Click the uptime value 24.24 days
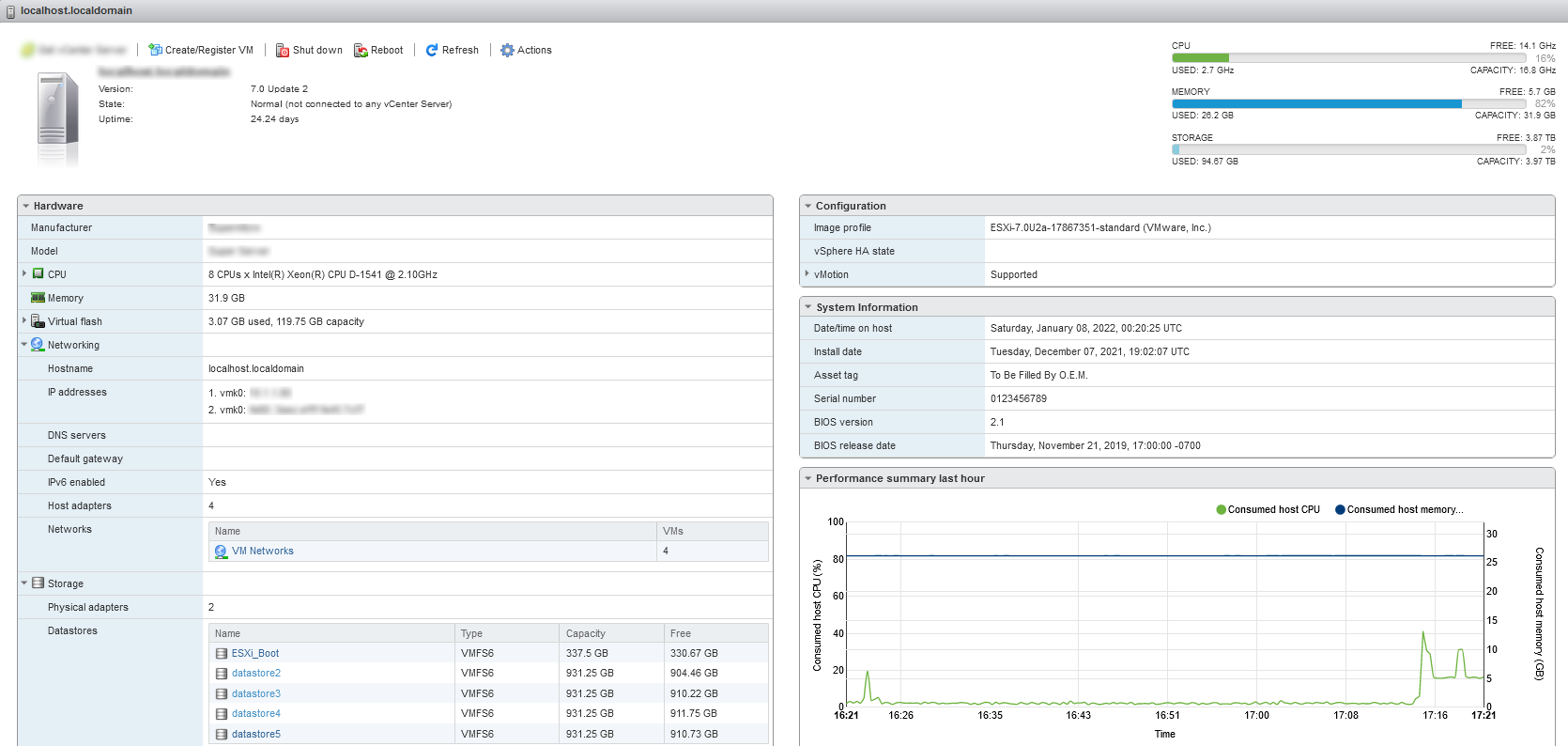1568x746 pixels. (275, 119)
